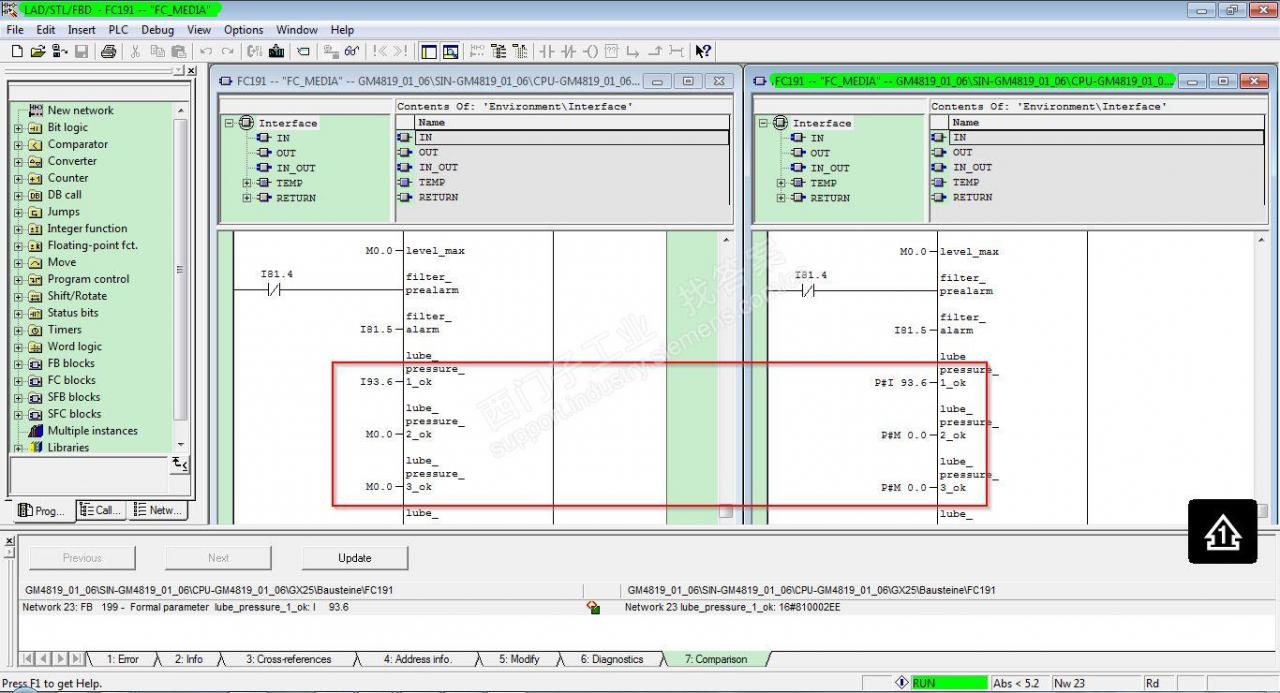1280x693 pixels.
Task: Switch to the 3: Cross-references tab
Action: (288, 659)
